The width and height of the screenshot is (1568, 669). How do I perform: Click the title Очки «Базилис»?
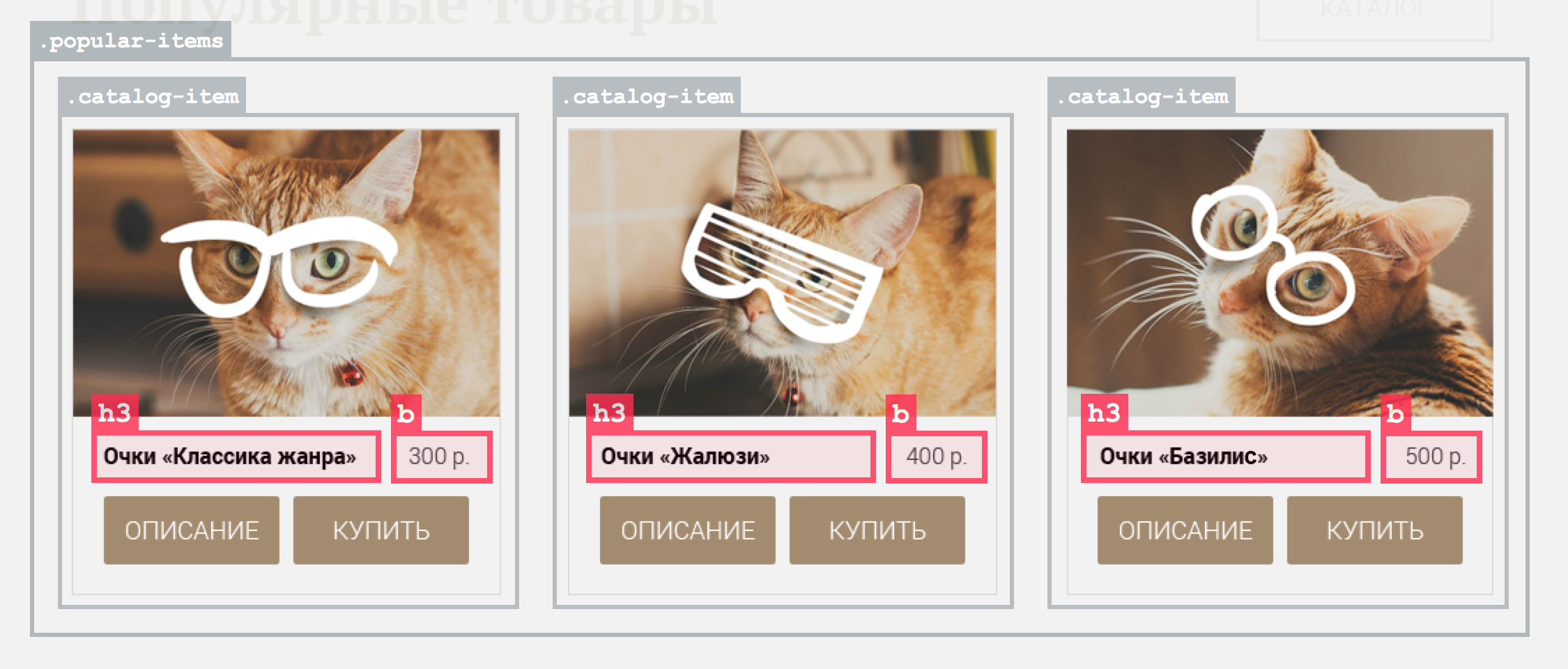pos(1184,456)
